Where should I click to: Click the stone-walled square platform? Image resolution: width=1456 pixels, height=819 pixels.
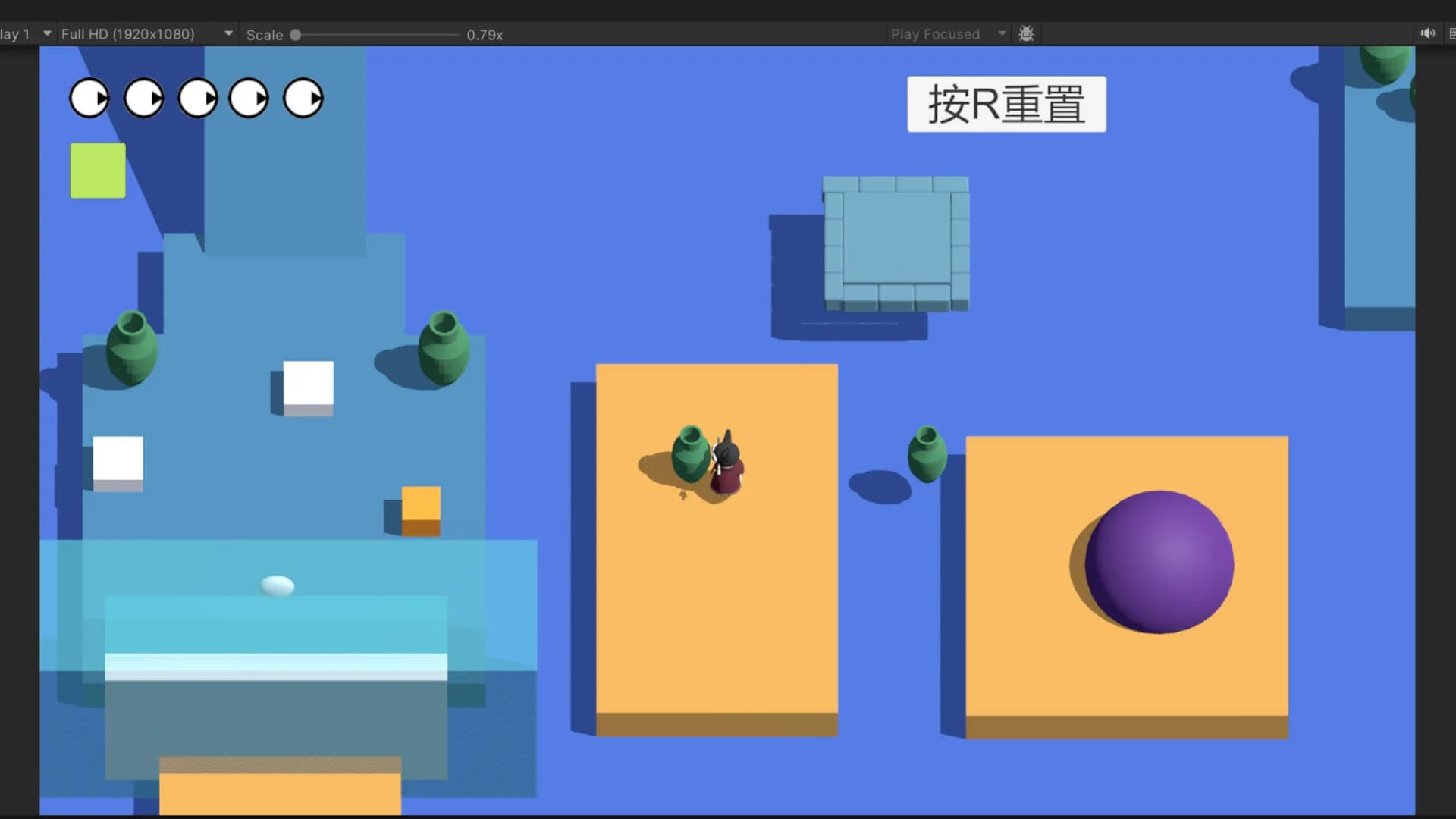click(x=896, y=244)
